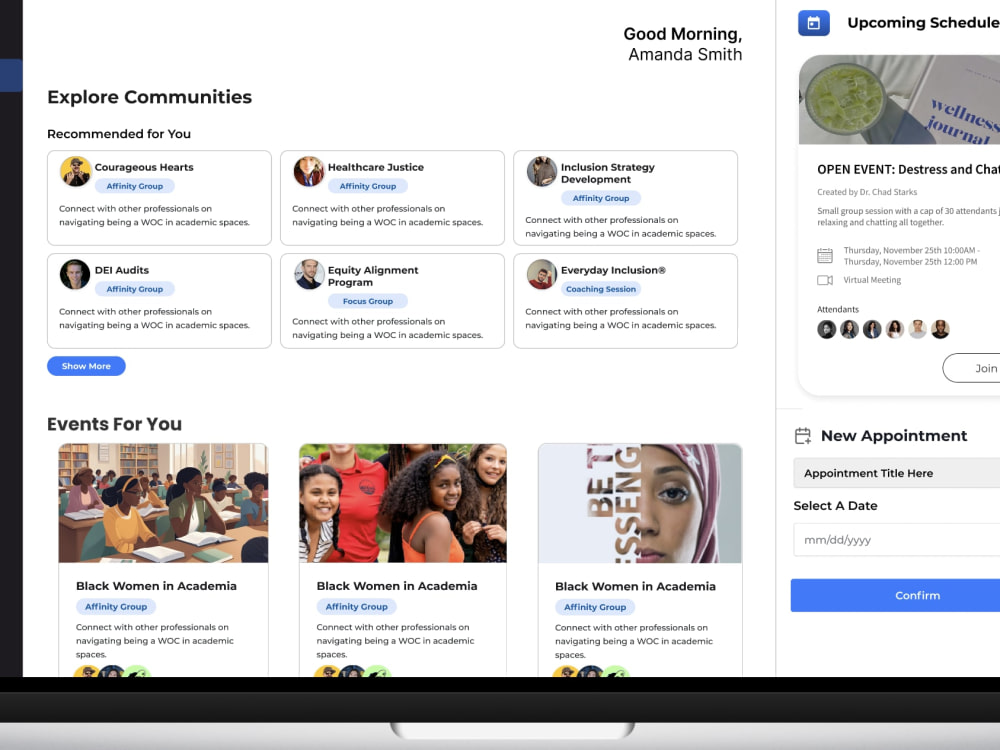Click 'Created by Dr. Chad Starks' text
This screenshot has width=1000, height=750.
(867, 192)
